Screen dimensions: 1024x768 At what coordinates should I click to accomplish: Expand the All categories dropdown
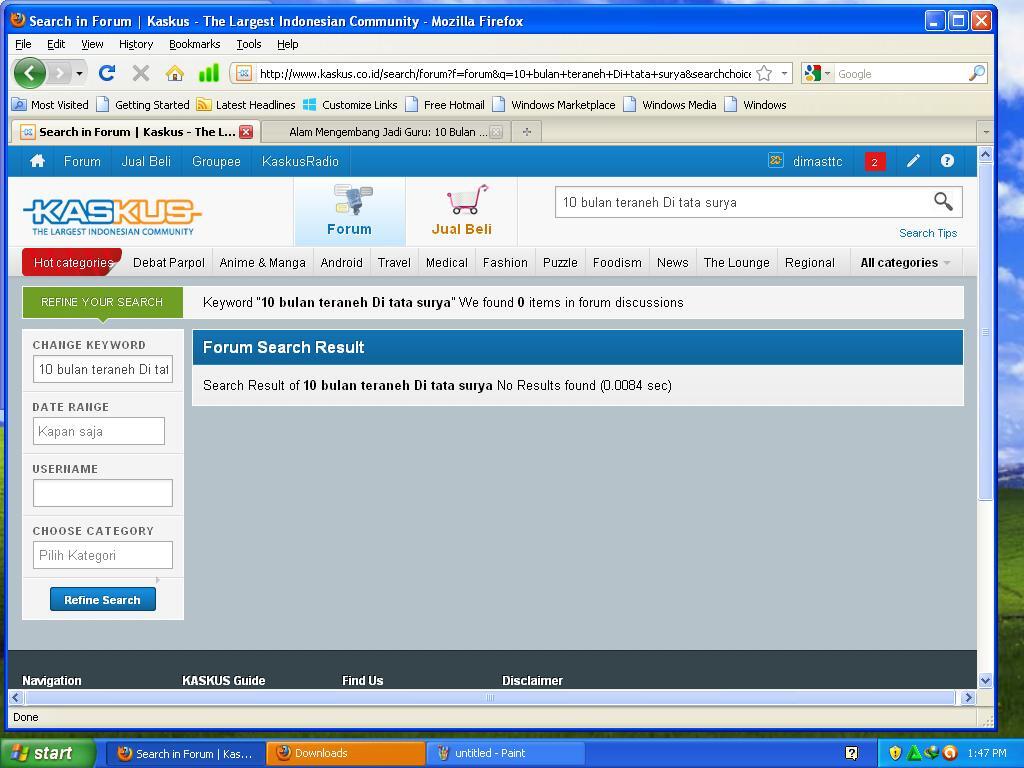(904, 263)
